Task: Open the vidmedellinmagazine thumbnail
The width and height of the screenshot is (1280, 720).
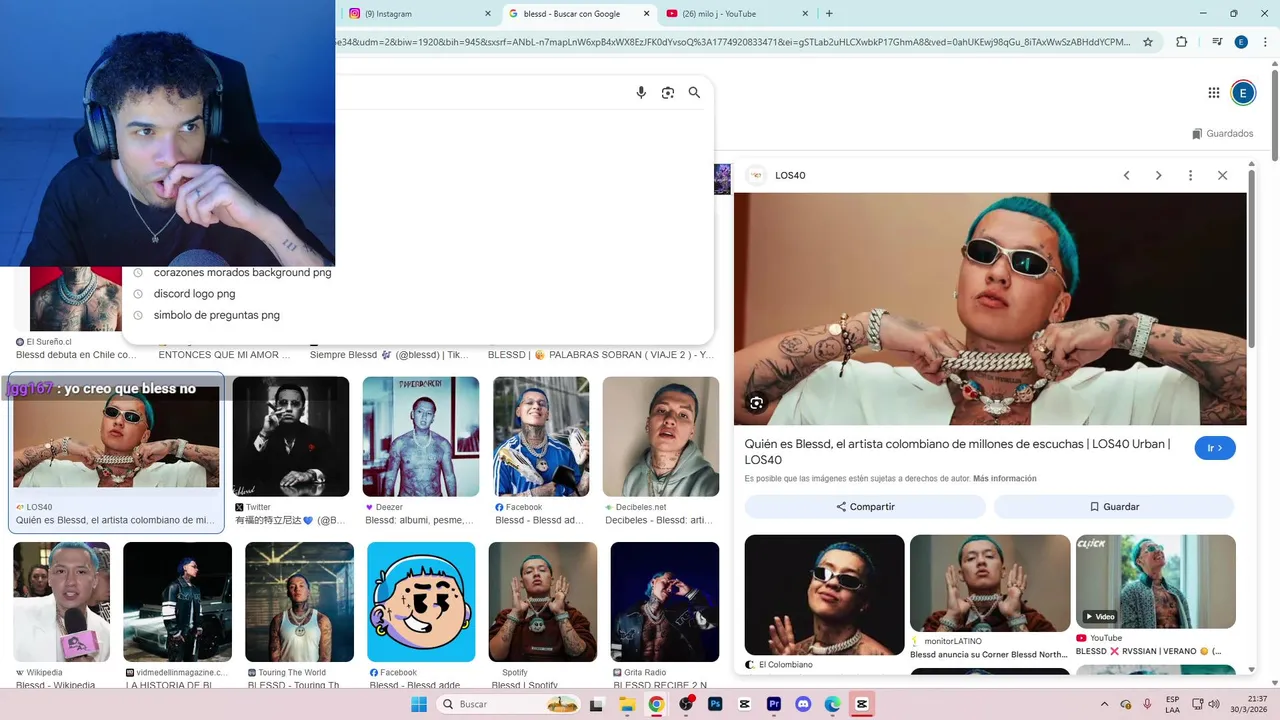Action: pyautogui.click(x=177, y=602)
